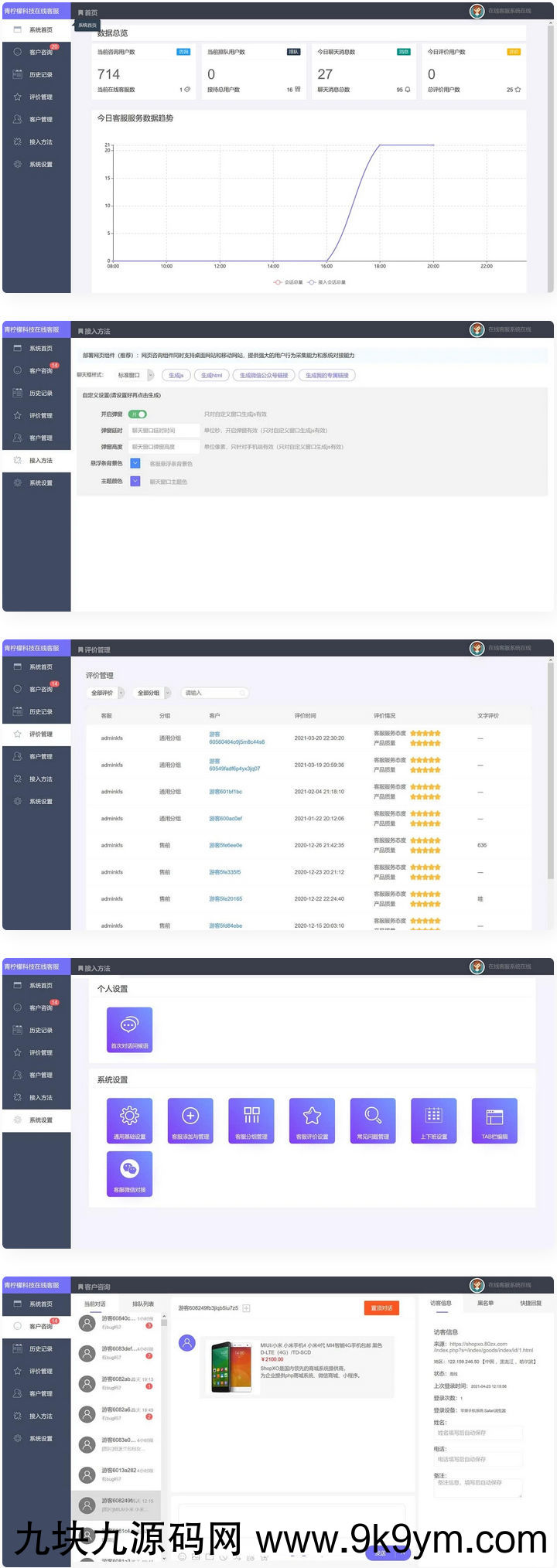Open the 客服分组管理 tile
Viewport: 557px width, 1568px height.
pos(251,1120)
